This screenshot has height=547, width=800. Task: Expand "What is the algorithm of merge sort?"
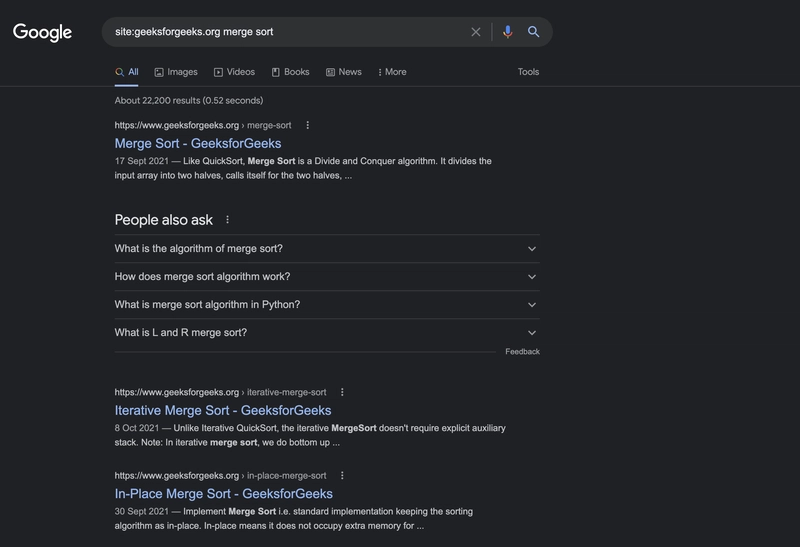[327, 248]
